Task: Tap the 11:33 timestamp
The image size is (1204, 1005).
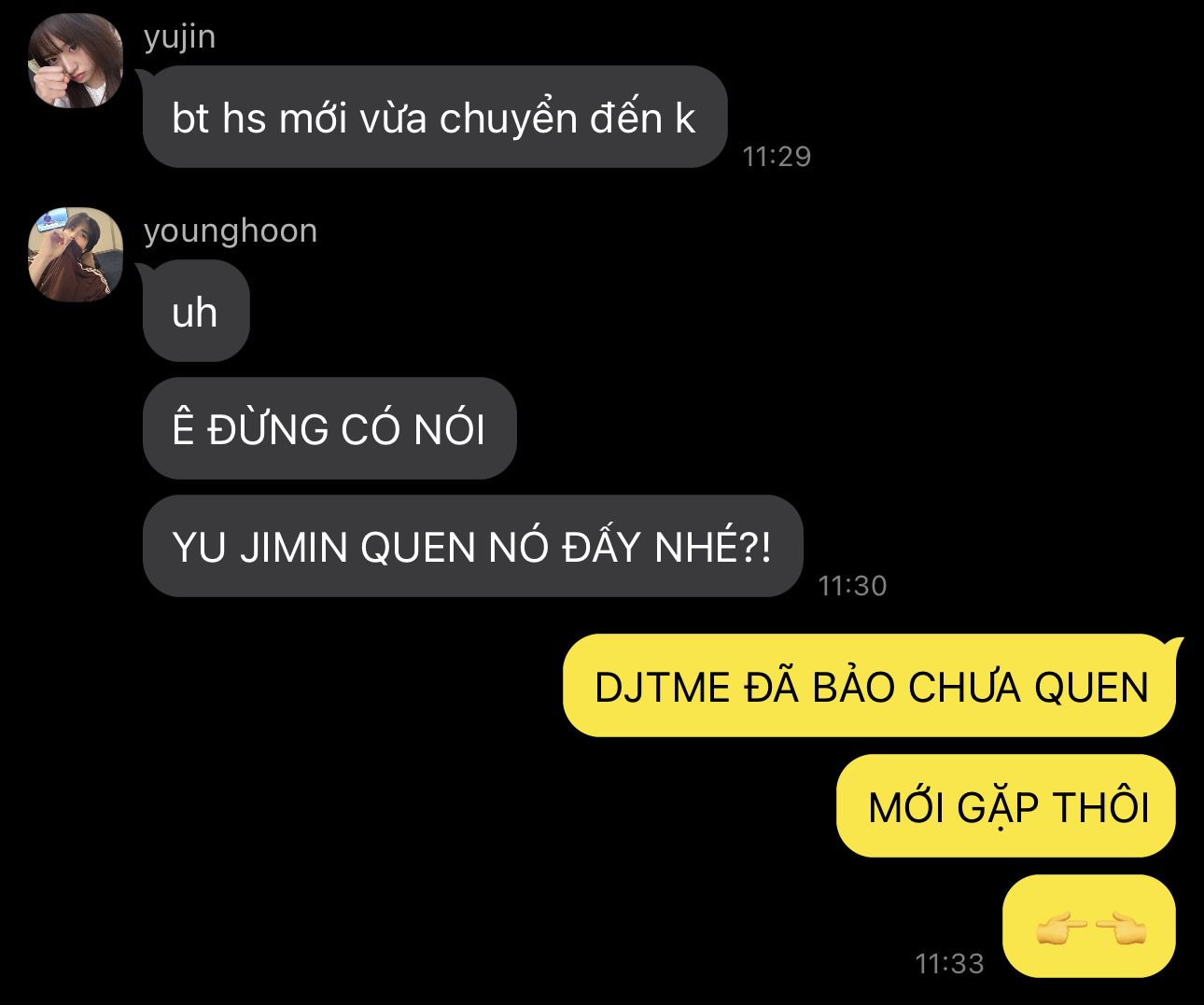Action: 950,963
